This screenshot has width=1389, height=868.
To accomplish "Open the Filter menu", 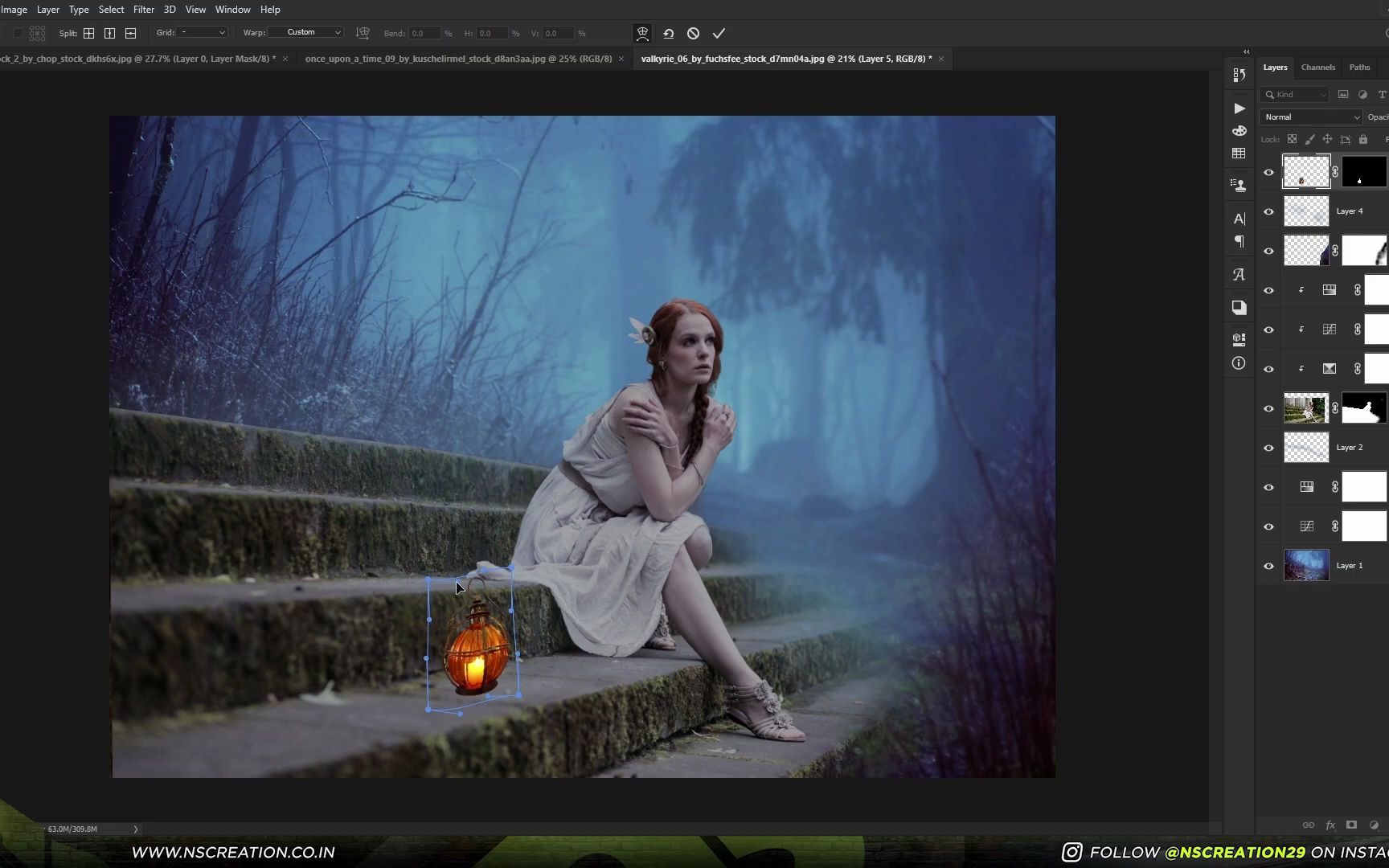I will (x=144, y=10).
